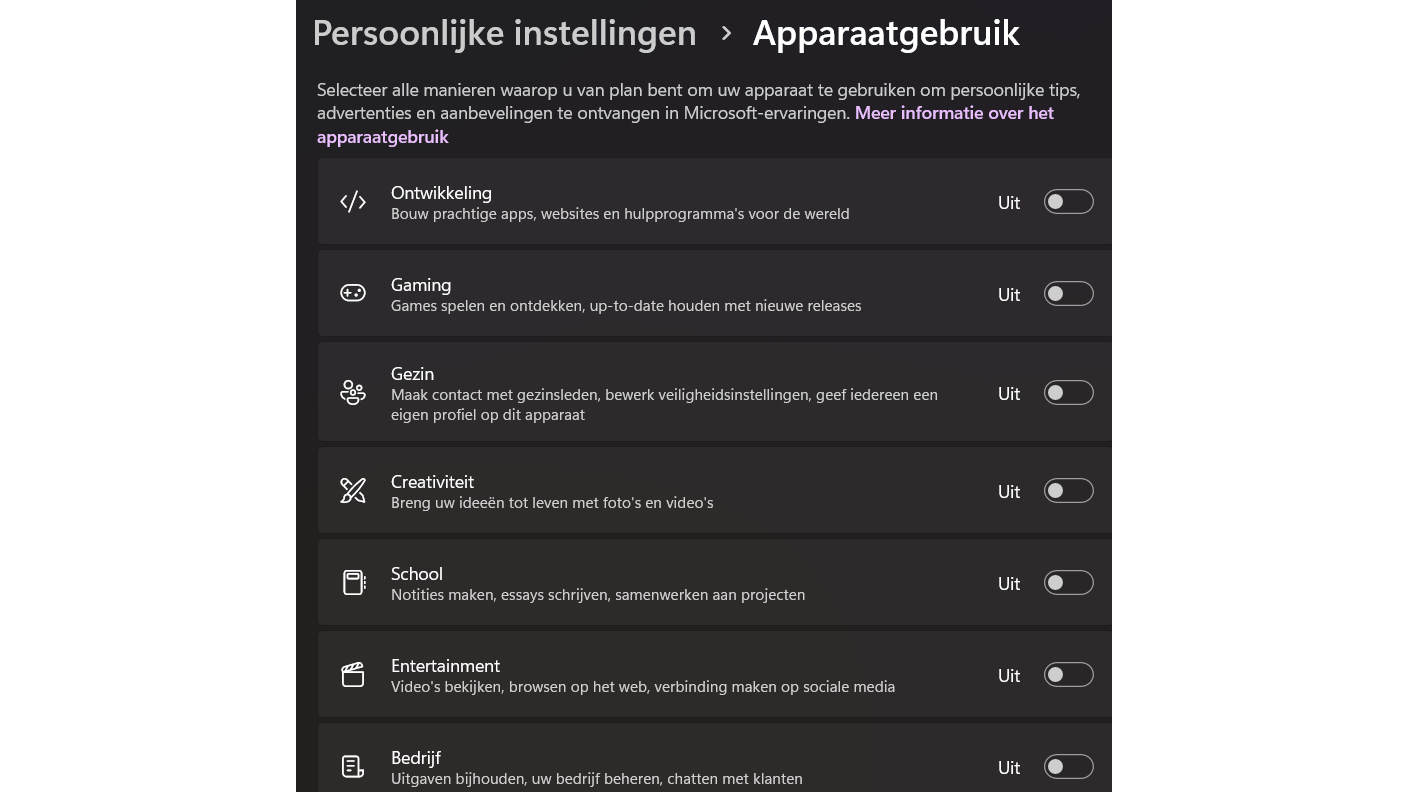Click the Gaming controller icon
Screen dimensions: 1408x792
click(353, 294)
